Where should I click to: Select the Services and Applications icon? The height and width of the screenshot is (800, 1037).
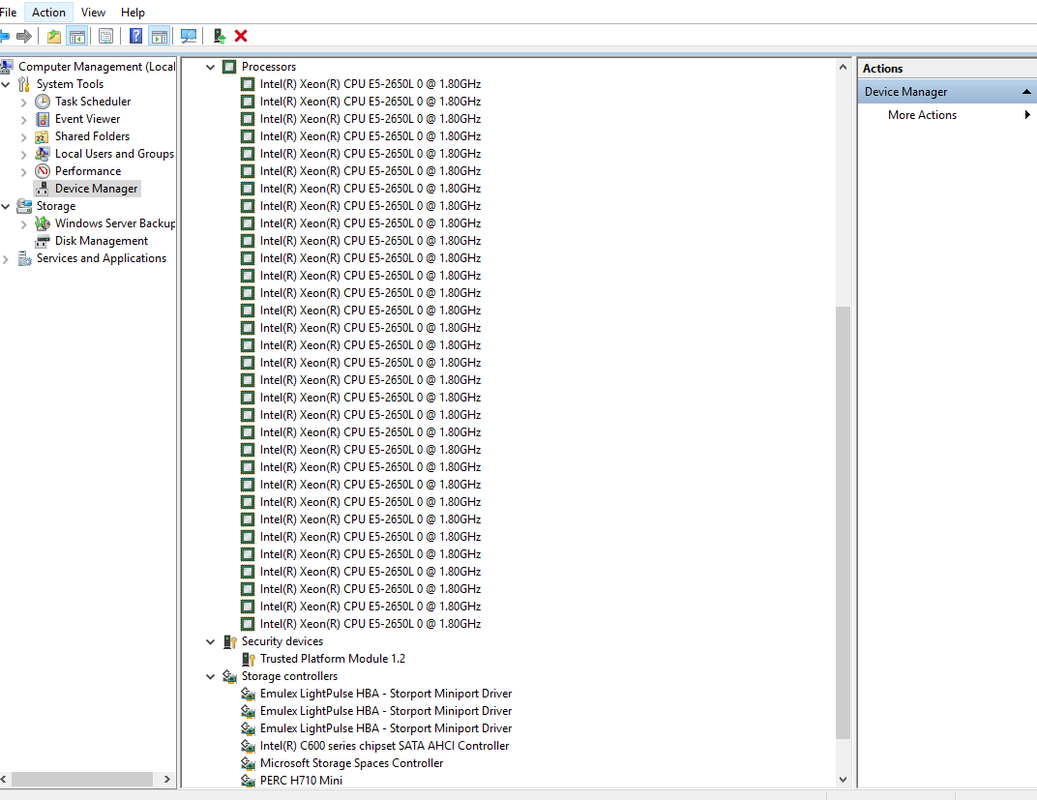[x=24, y=259]
